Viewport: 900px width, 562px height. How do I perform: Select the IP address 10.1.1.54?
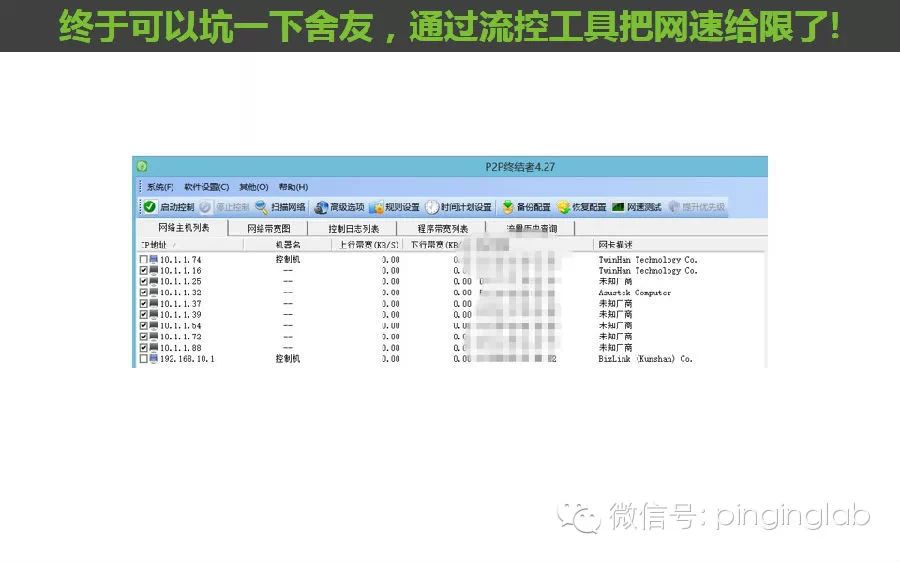coord(181,325)
